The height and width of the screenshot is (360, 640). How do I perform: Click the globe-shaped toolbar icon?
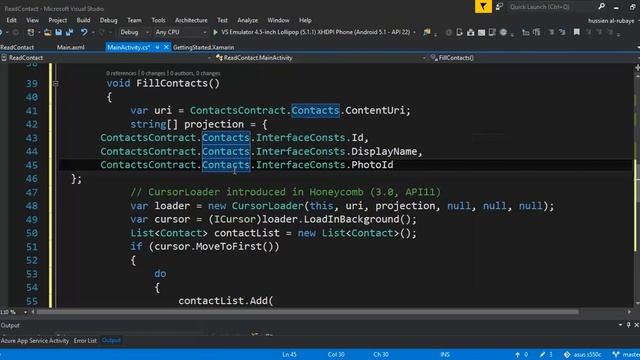pyautogui.click(x=503, y=32)
